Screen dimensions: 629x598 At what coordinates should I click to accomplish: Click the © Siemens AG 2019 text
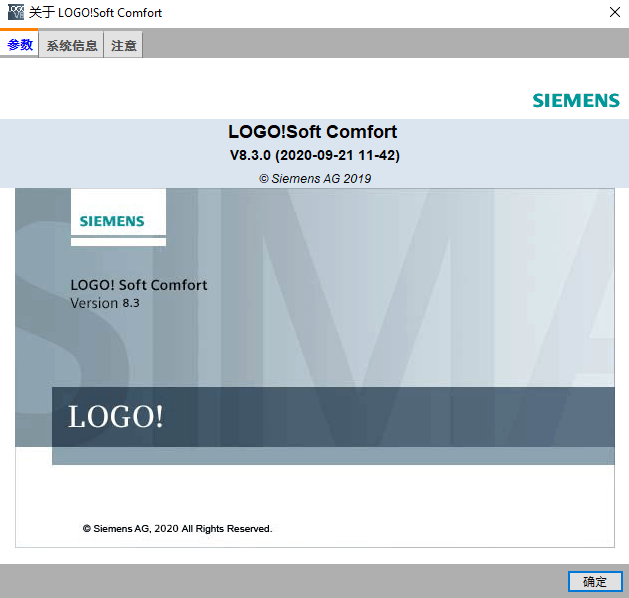pyautogui.click(x=315, y=178)
